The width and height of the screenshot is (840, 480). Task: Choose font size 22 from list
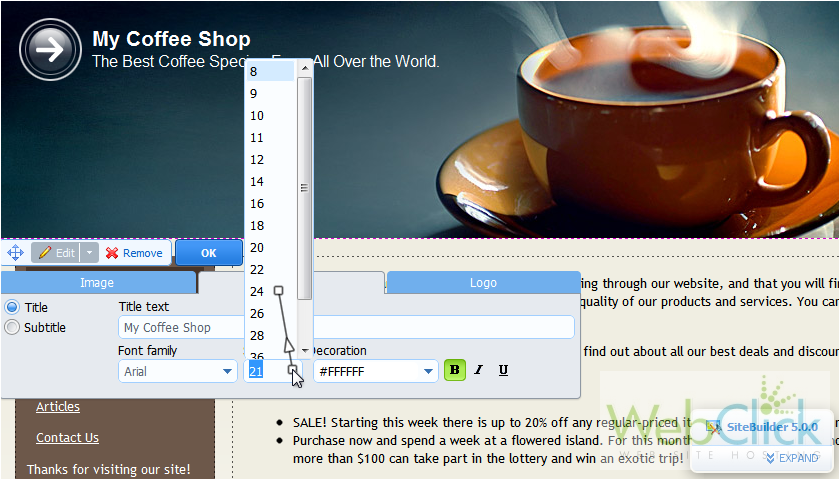coord(269,269)
